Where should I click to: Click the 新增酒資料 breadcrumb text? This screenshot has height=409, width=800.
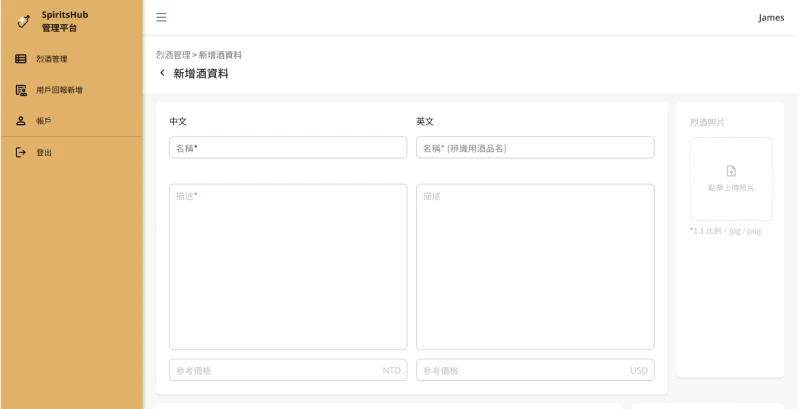tap(220, 55)
